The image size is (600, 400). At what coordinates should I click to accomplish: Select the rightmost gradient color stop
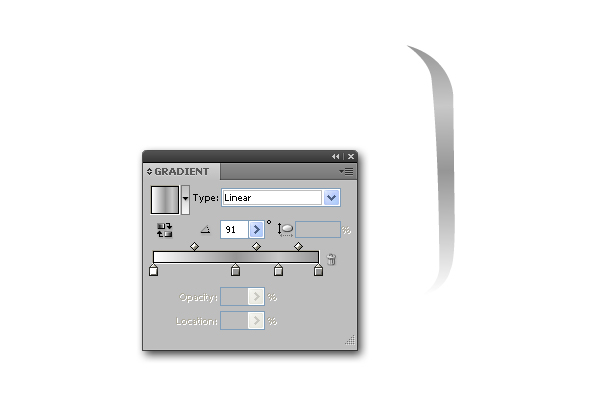[318, 270]
